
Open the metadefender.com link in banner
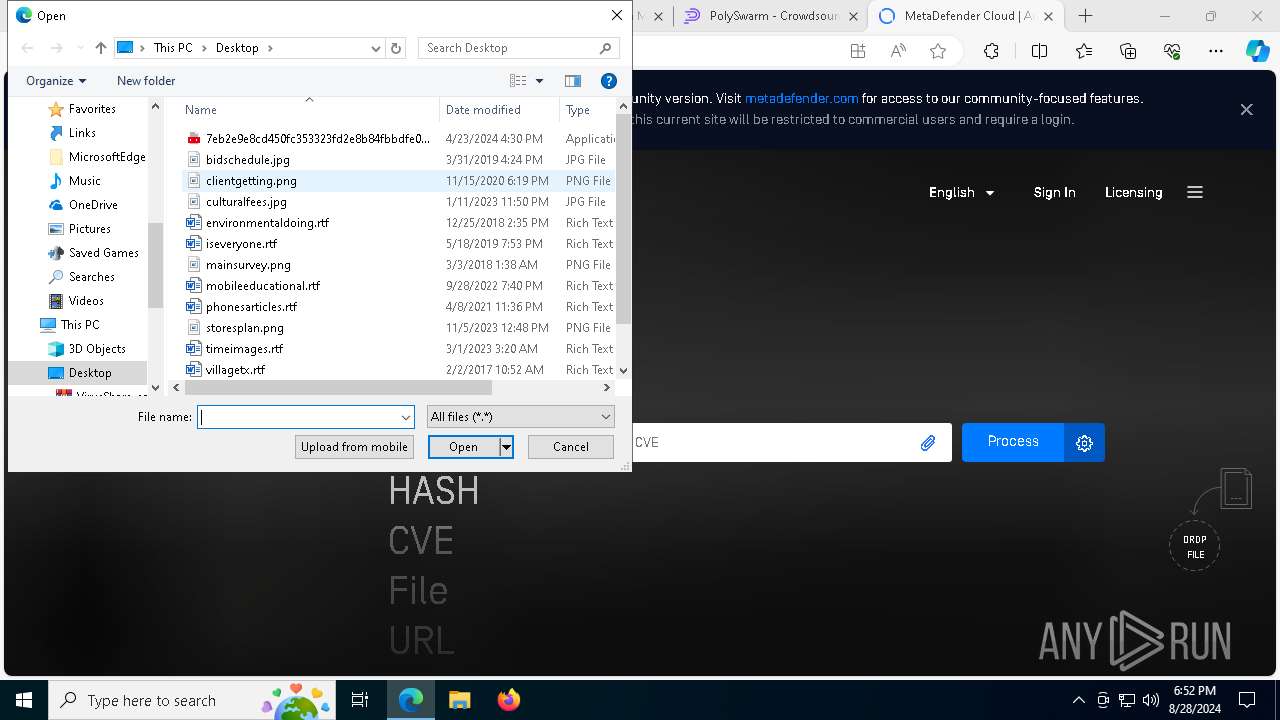pos(801,98)
